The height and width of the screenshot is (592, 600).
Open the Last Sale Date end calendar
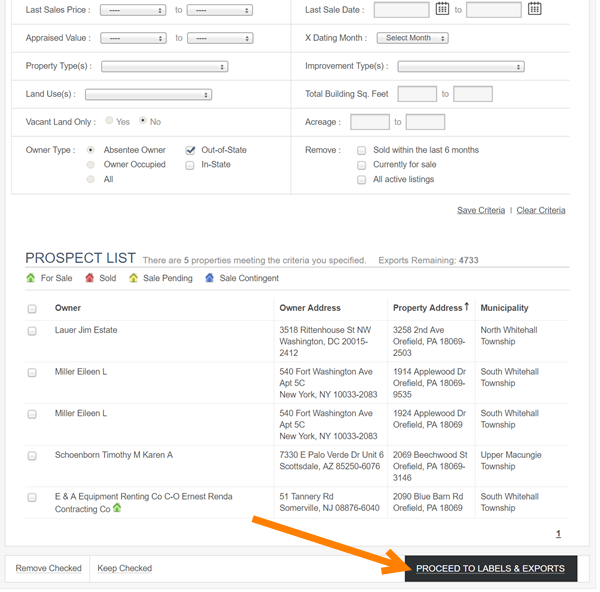coord(534,8)
